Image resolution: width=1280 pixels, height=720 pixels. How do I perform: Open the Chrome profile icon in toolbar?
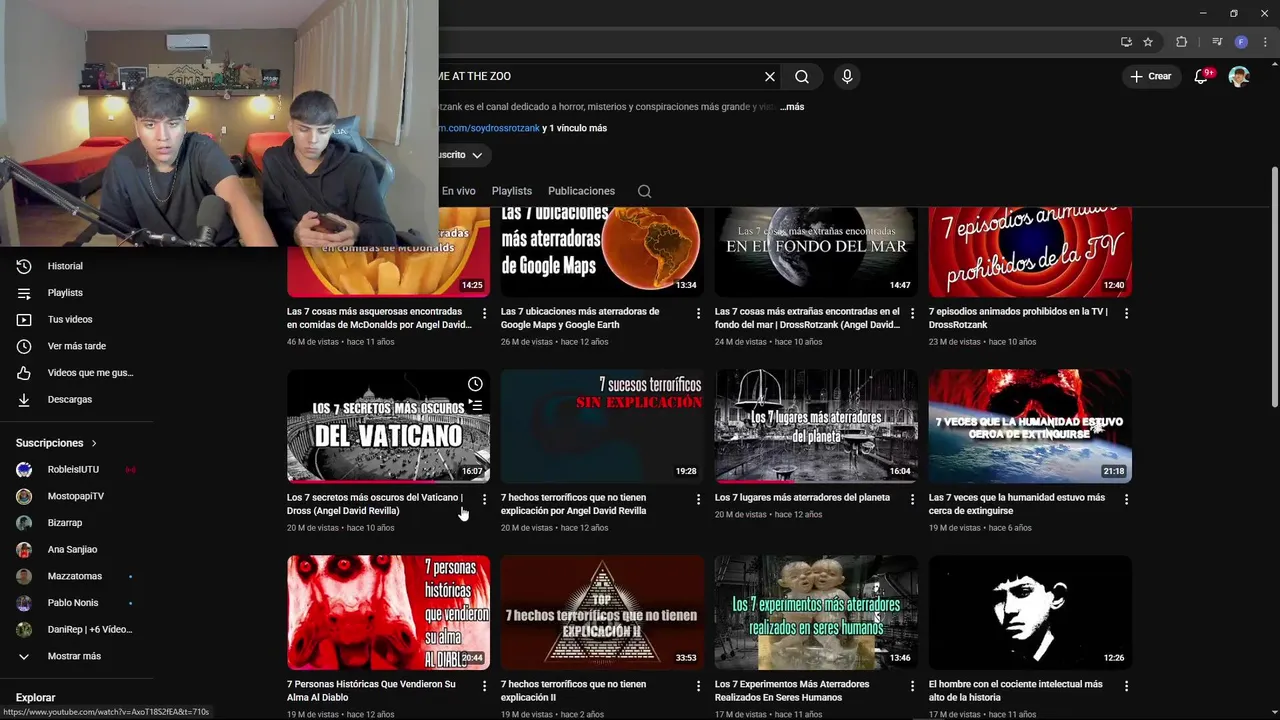1241,42
